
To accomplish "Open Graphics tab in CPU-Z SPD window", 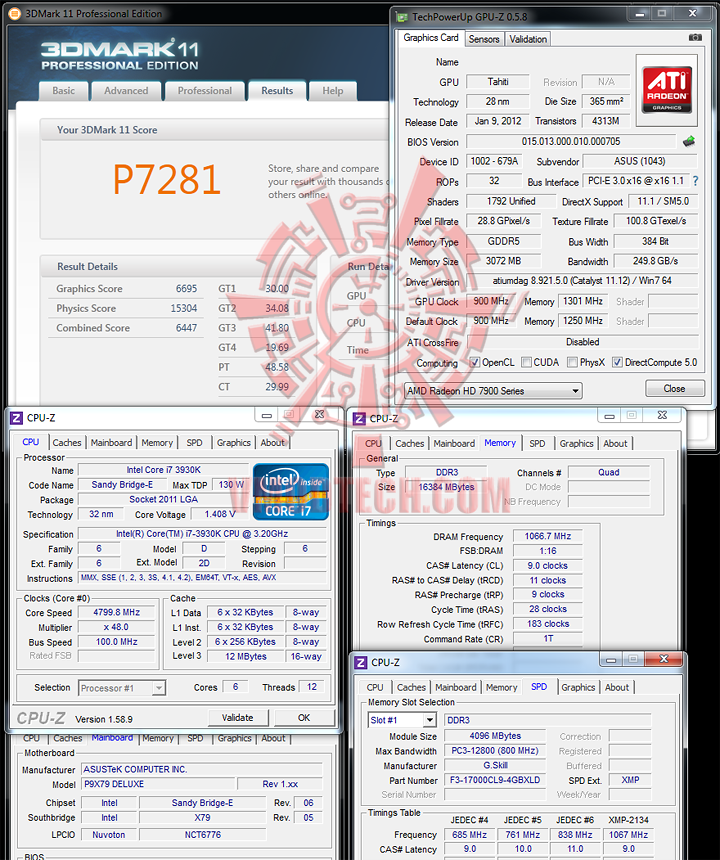I will (578, 687).
